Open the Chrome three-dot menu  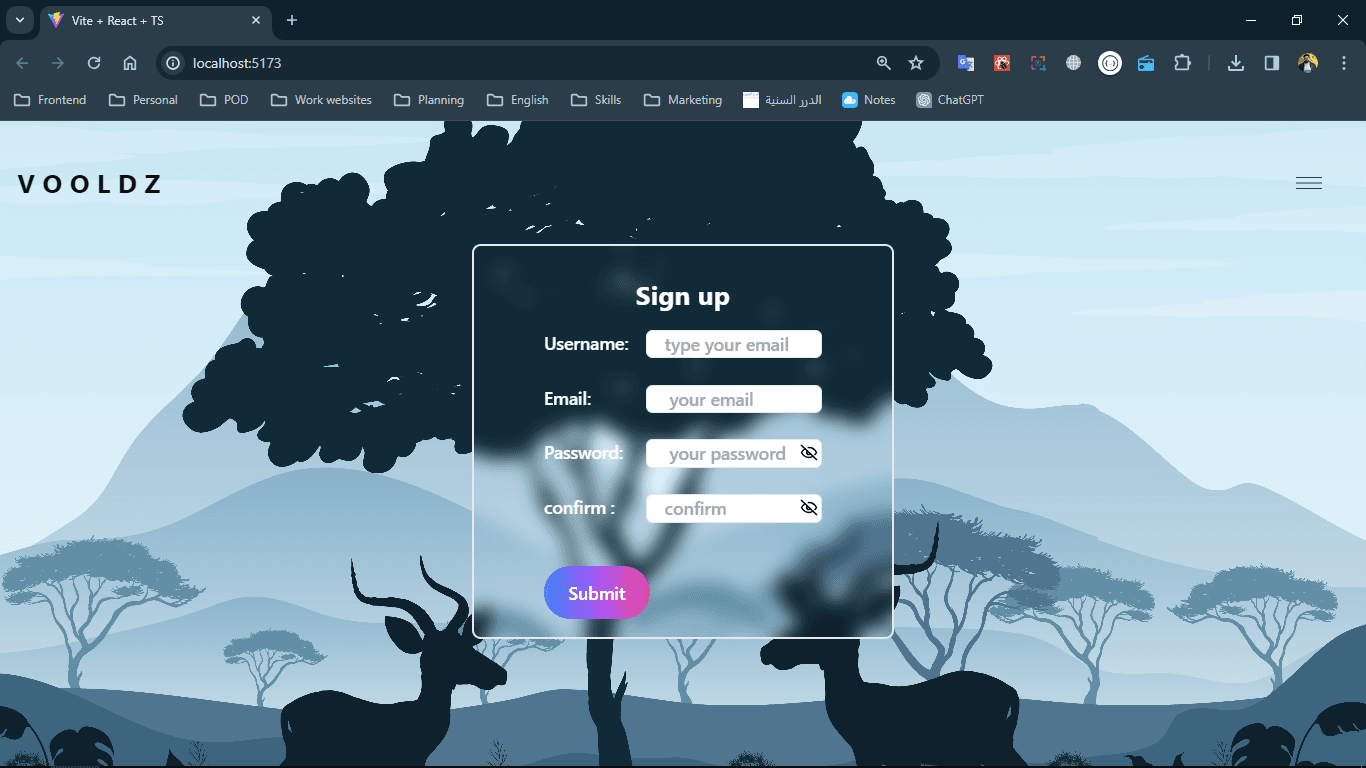click(1344, 63)
